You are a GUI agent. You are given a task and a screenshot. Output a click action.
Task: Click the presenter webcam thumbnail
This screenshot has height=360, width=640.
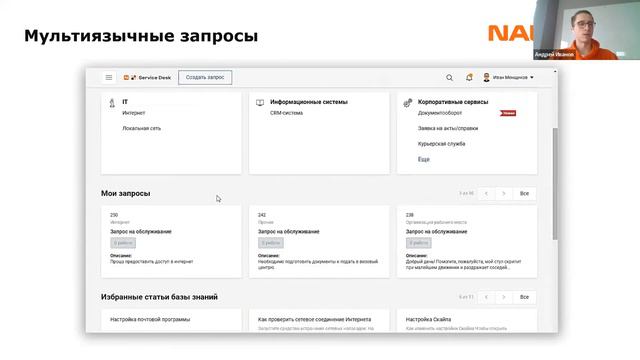coord(587,30)
